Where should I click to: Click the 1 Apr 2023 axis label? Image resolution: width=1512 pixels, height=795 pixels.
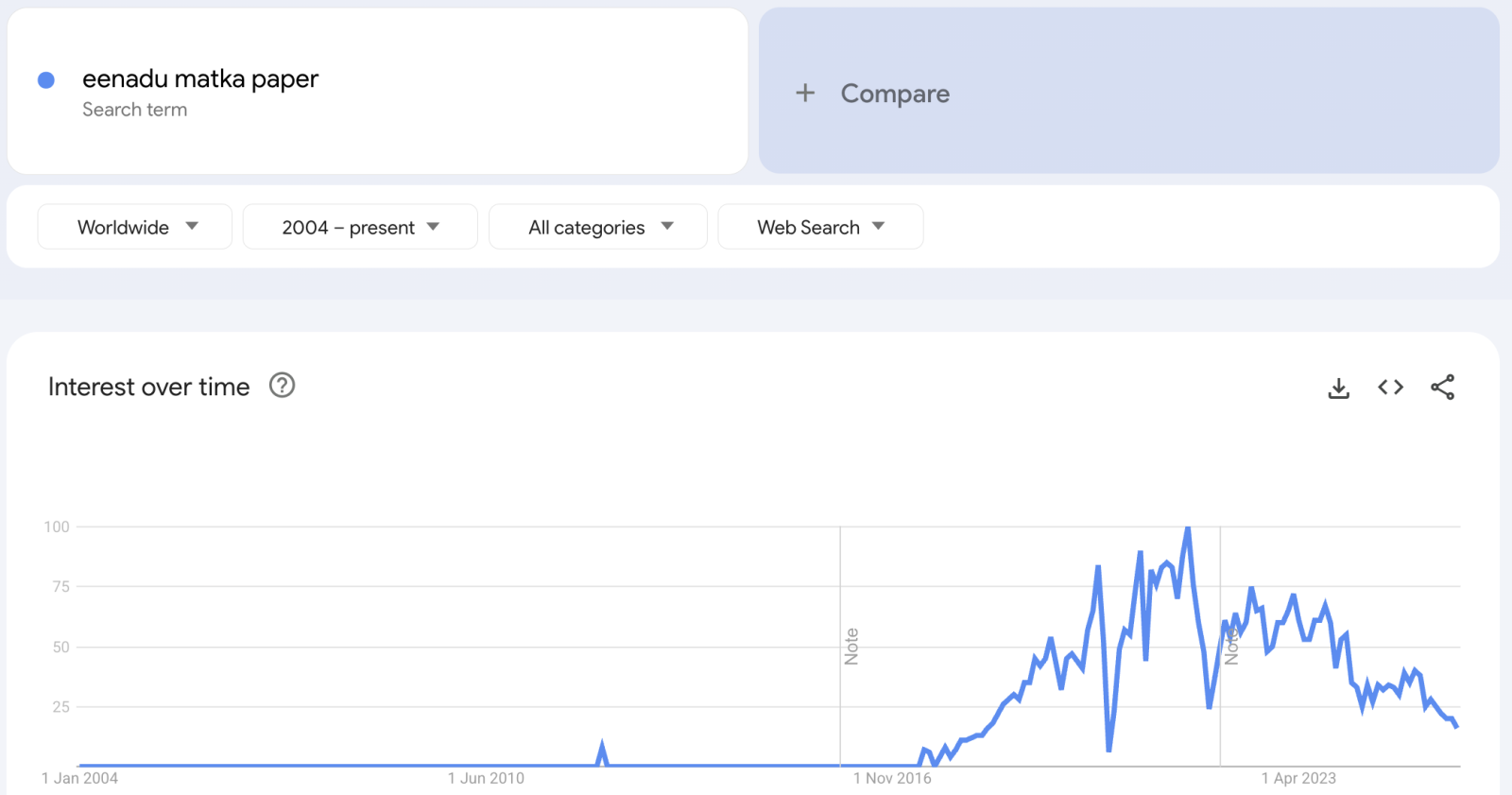(x=1299, y=778)
